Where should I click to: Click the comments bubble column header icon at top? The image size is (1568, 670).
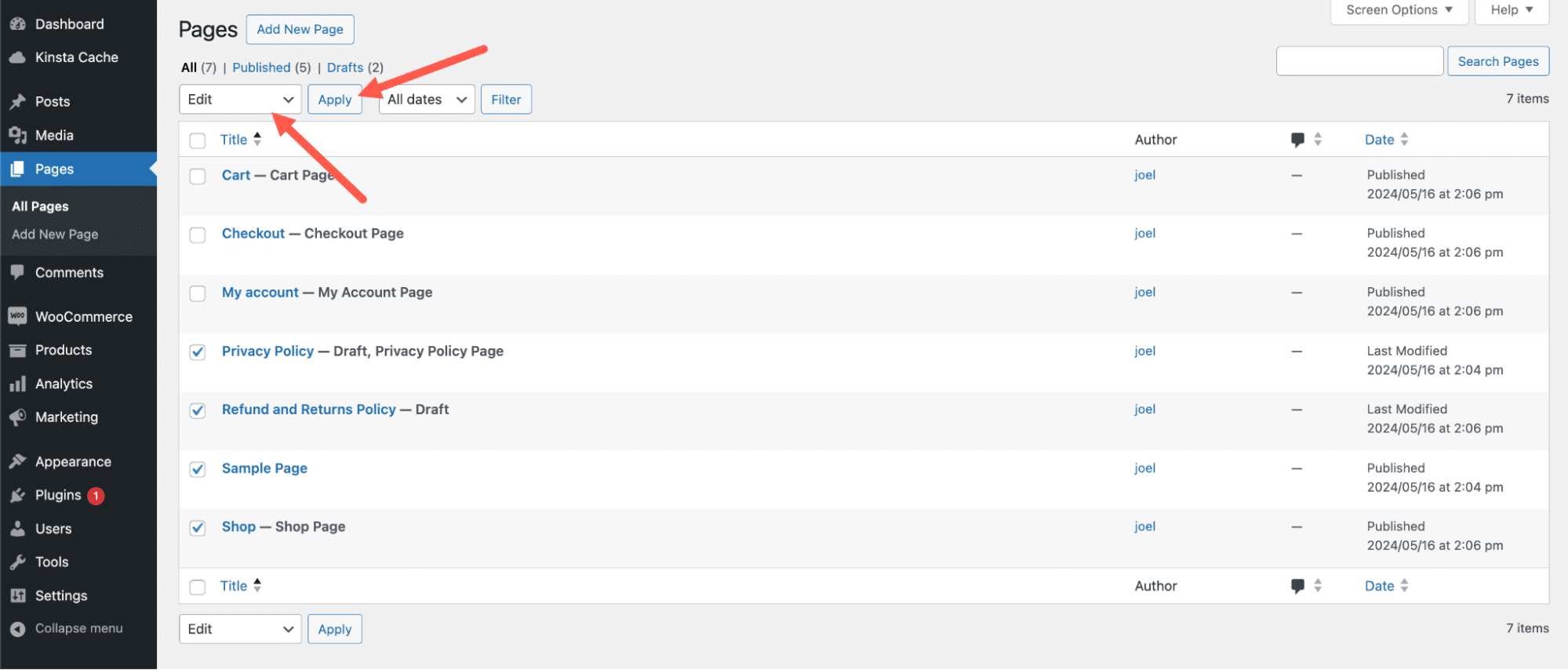tap(1297, 140)
